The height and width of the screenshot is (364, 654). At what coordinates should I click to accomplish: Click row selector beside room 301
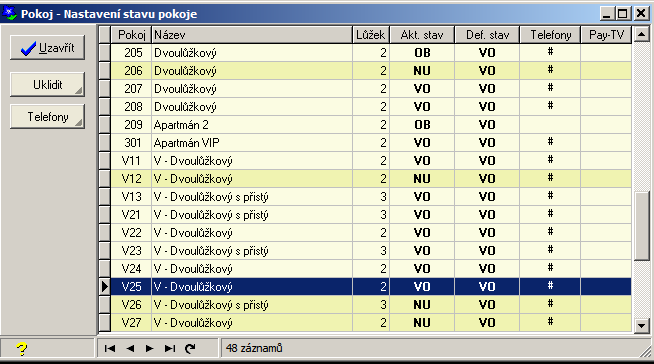[105, 143]
